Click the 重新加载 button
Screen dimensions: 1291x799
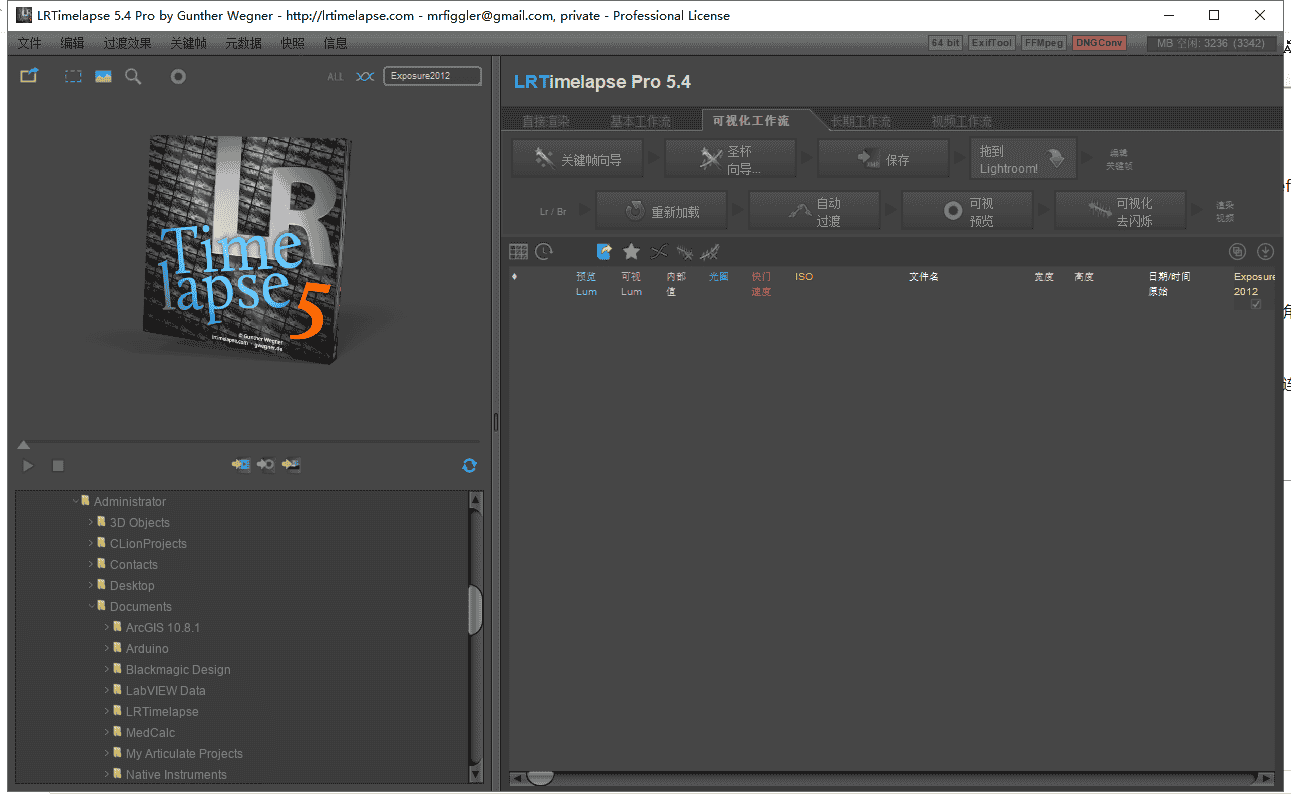(x=661, y=212)
